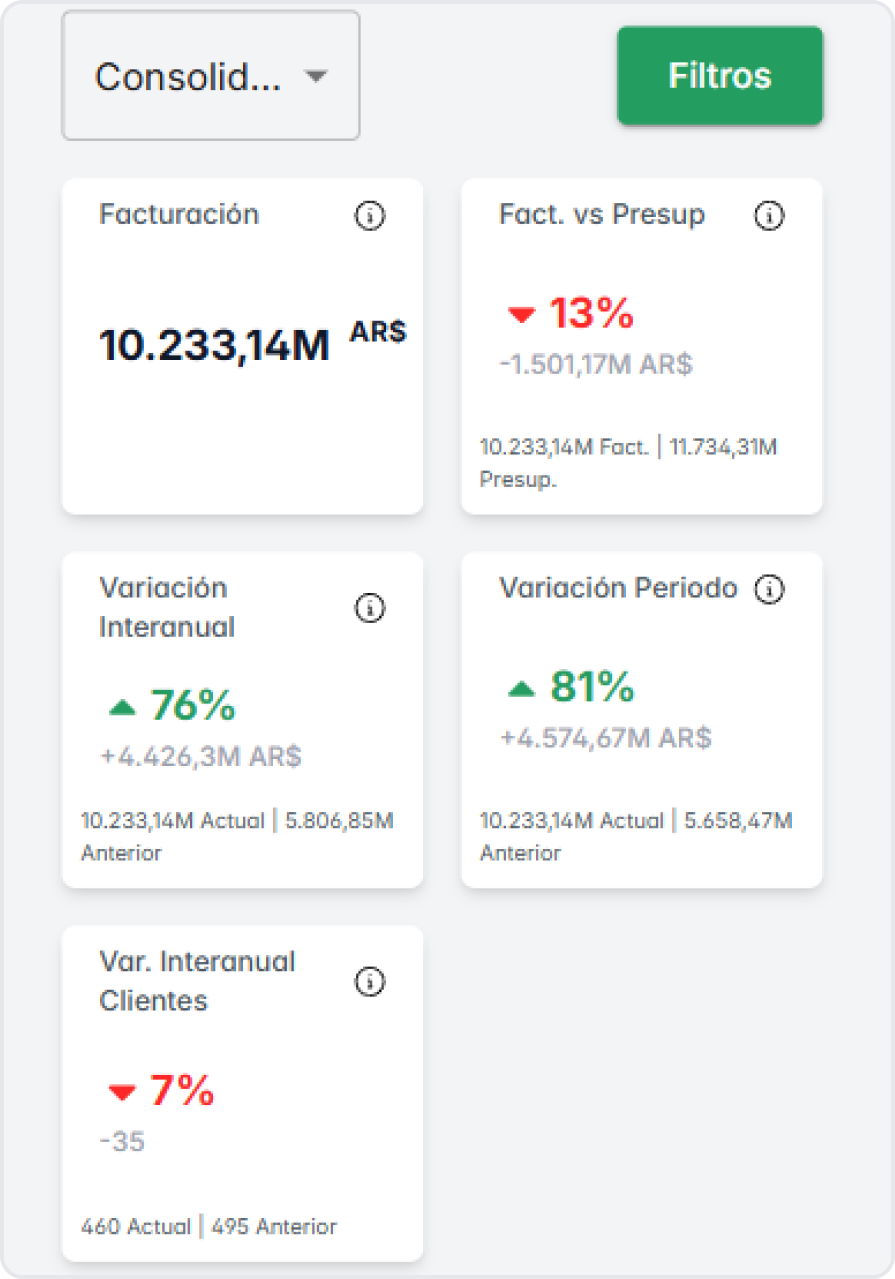Click red down arrow beside 13%
Viewport: 895px width, 1279px height.
click(x=522, y=315)
